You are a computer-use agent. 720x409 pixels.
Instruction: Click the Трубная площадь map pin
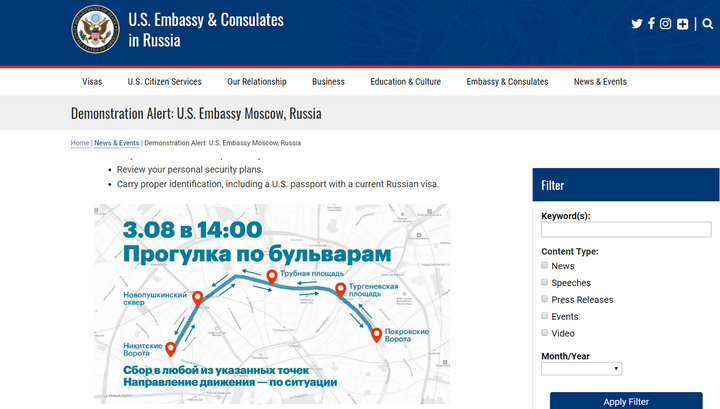point(272,277)
